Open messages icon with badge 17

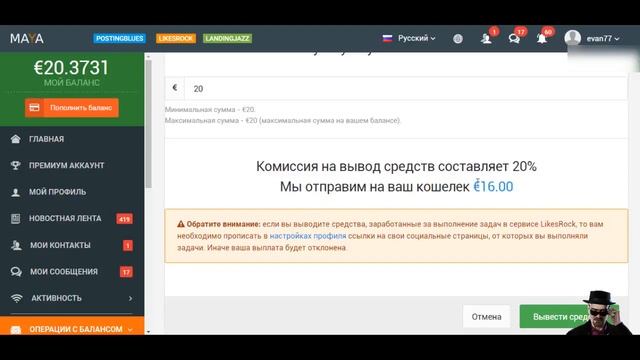pyautogui.click(x=514, y=39)
